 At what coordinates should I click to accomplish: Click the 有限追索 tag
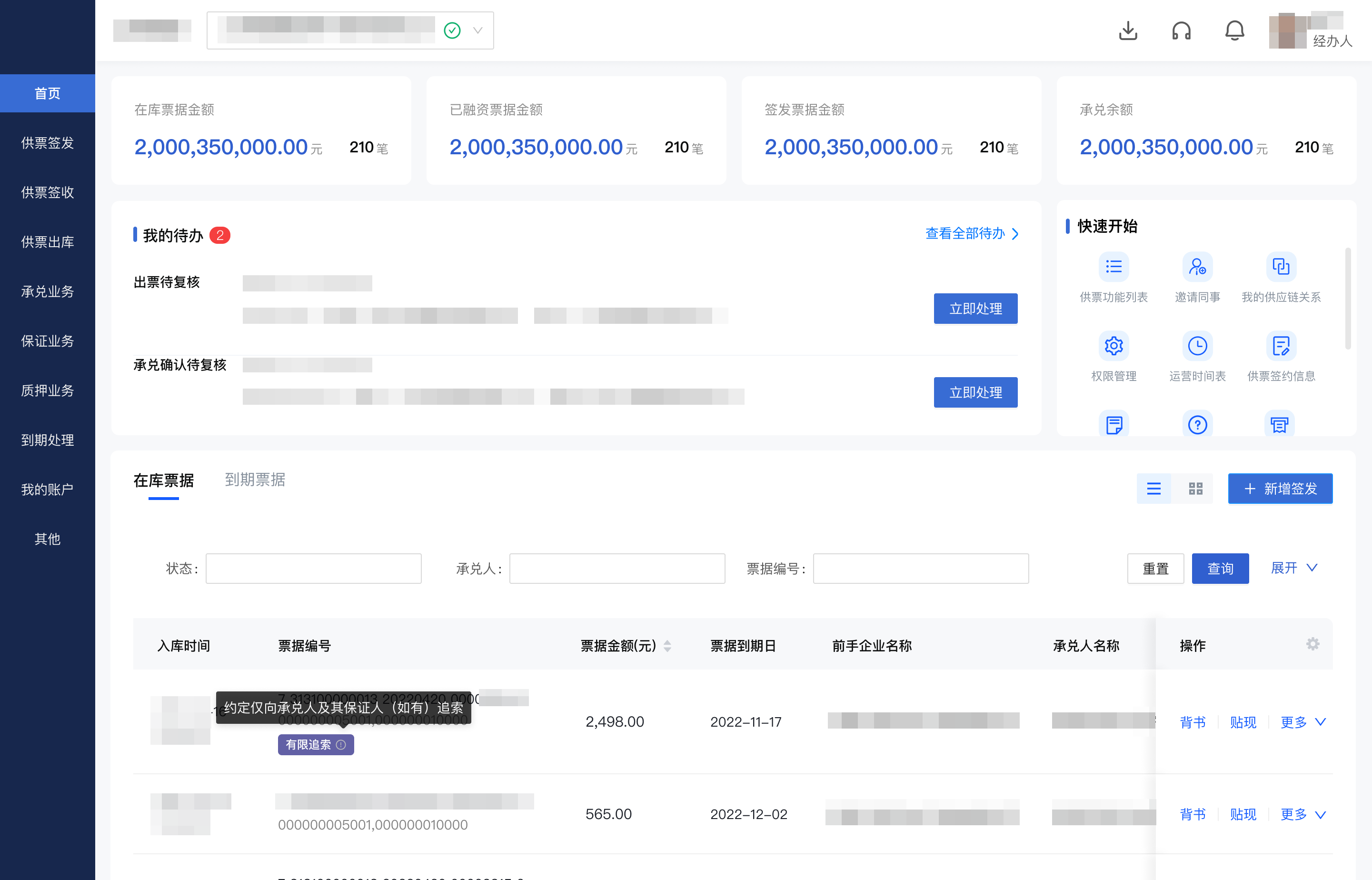coord(315,745)
